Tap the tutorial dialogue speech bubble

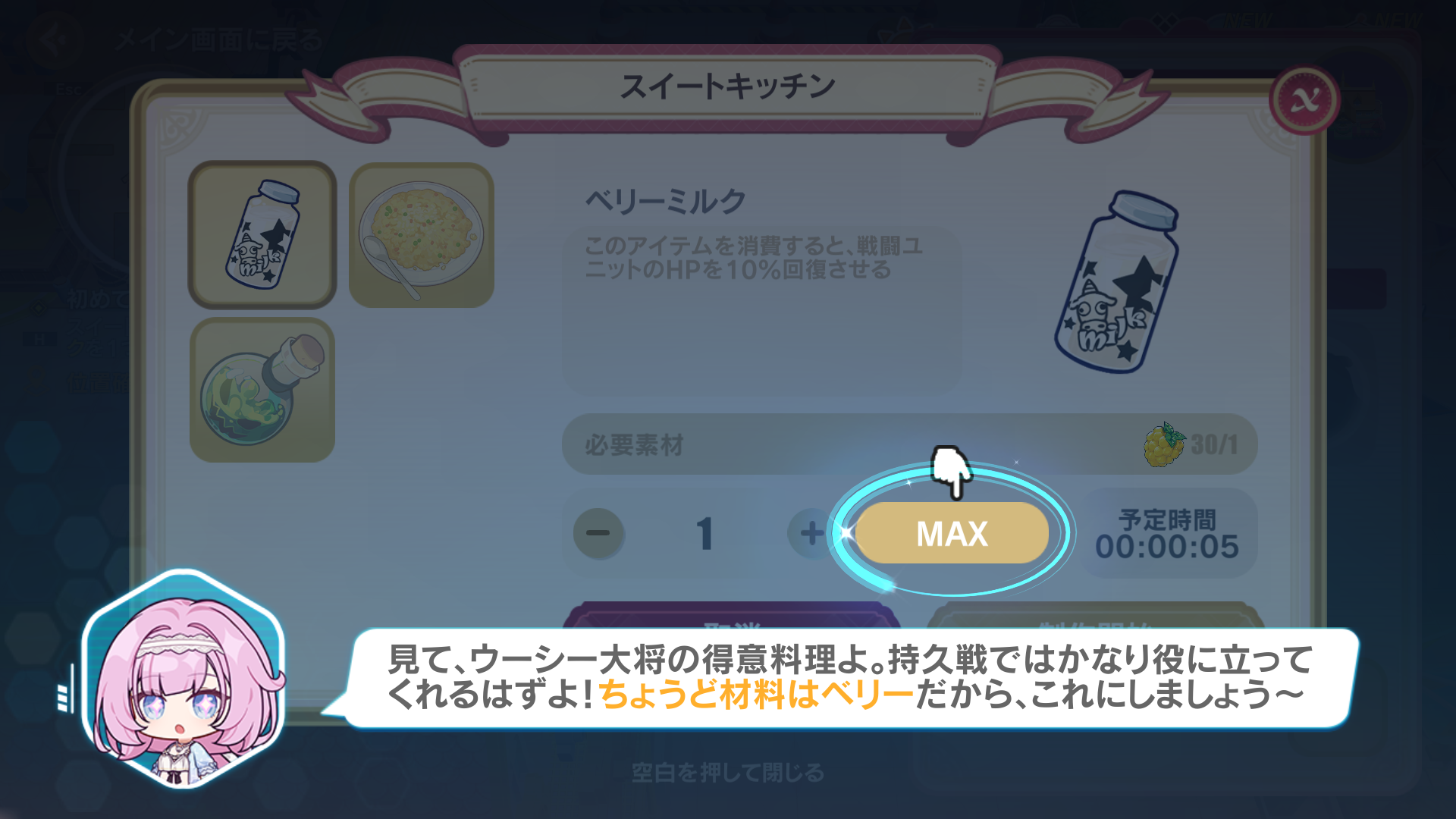[848, 677]
